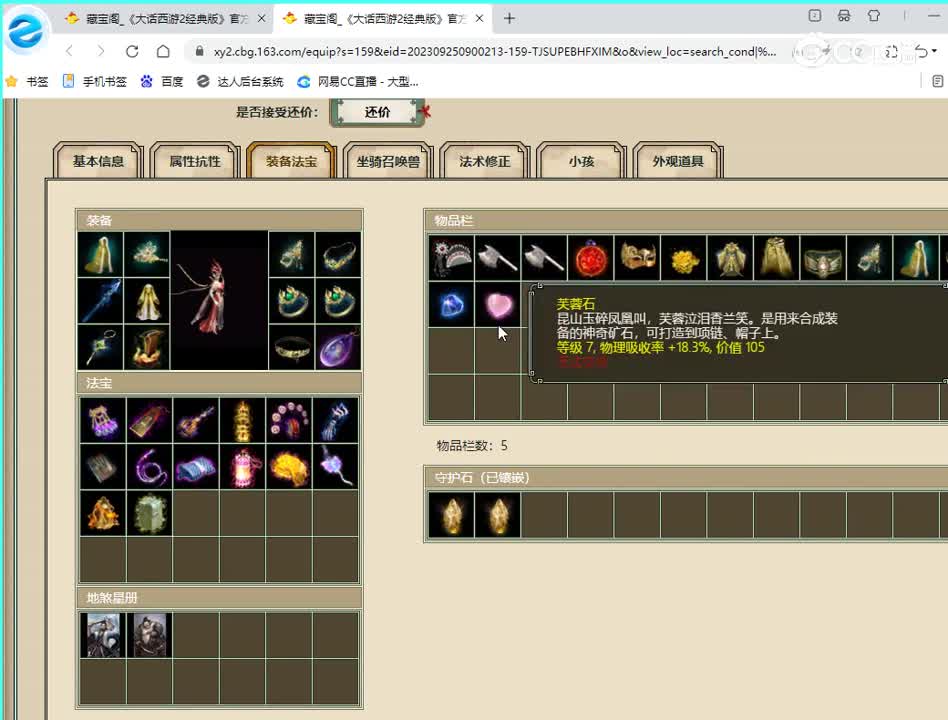Click the white-gold robe equipment icon
Screen dimensions: 948x720
coord(147,301)
